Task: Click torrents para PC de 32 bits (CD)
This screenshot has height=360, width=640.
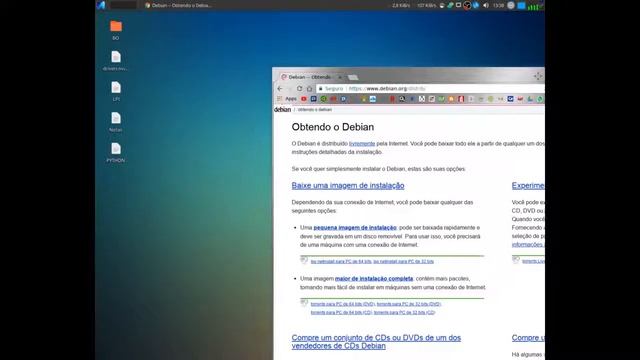Action: pos(404,313)
